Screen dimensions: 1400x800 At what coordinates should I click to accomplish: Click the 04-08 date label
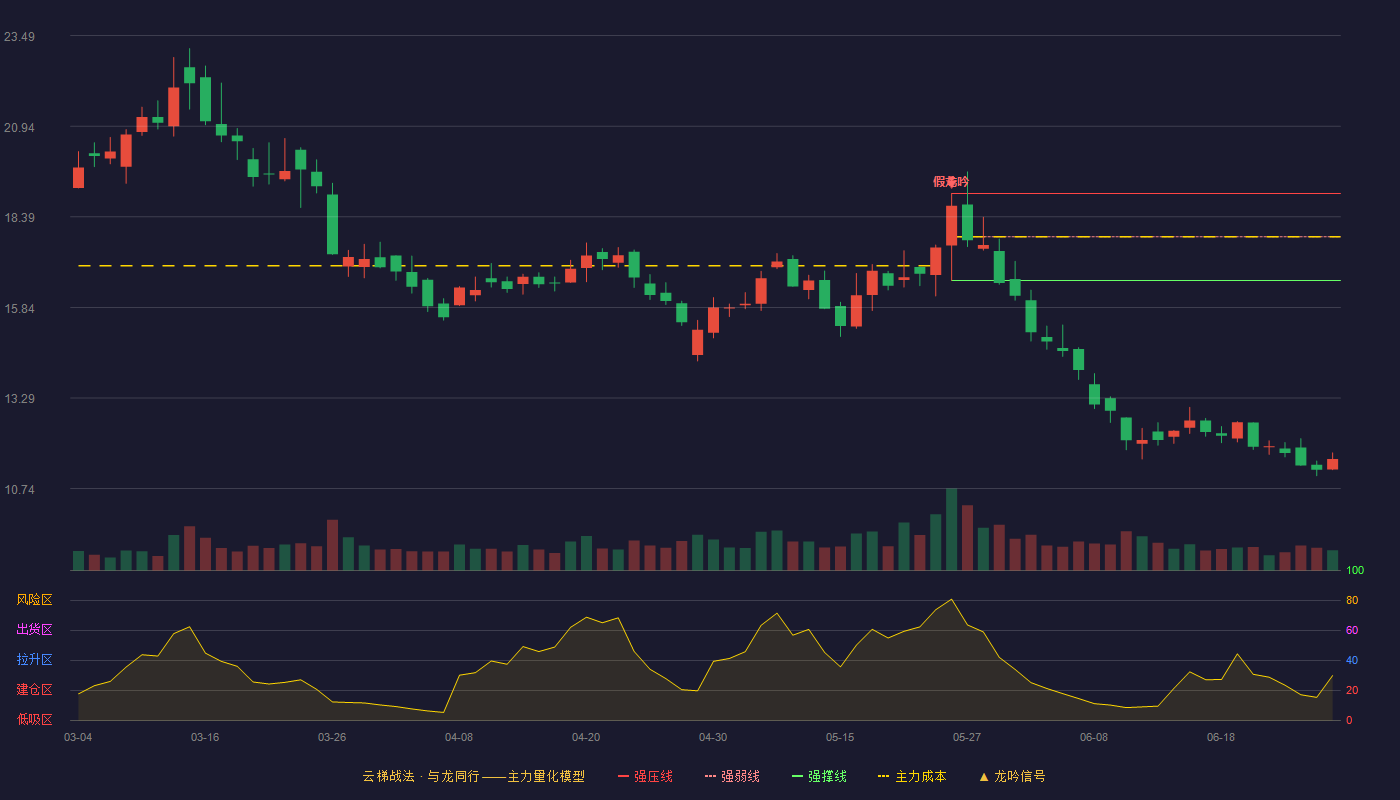tap(459, 737)
